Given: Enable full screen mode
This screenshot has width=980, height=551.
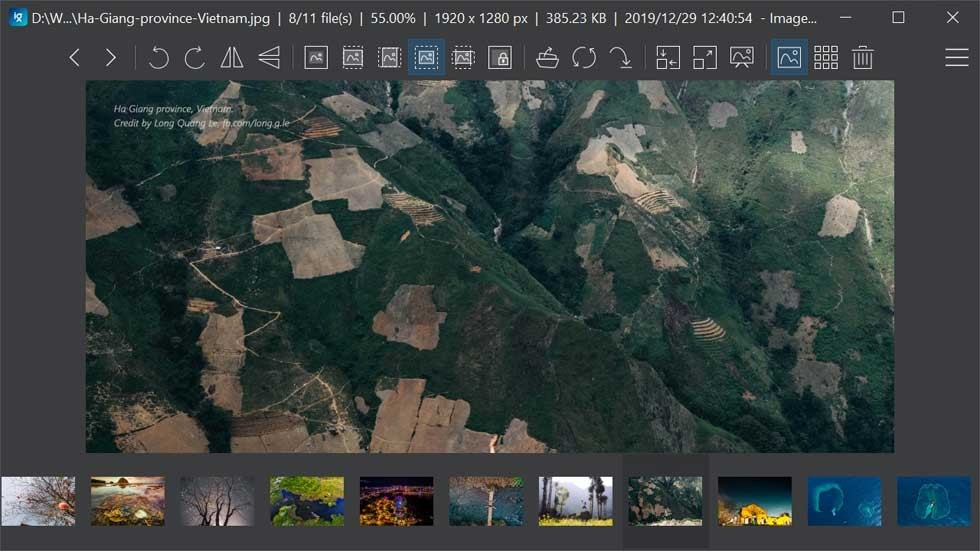Looking at the screenshot, I should [705, 58].
